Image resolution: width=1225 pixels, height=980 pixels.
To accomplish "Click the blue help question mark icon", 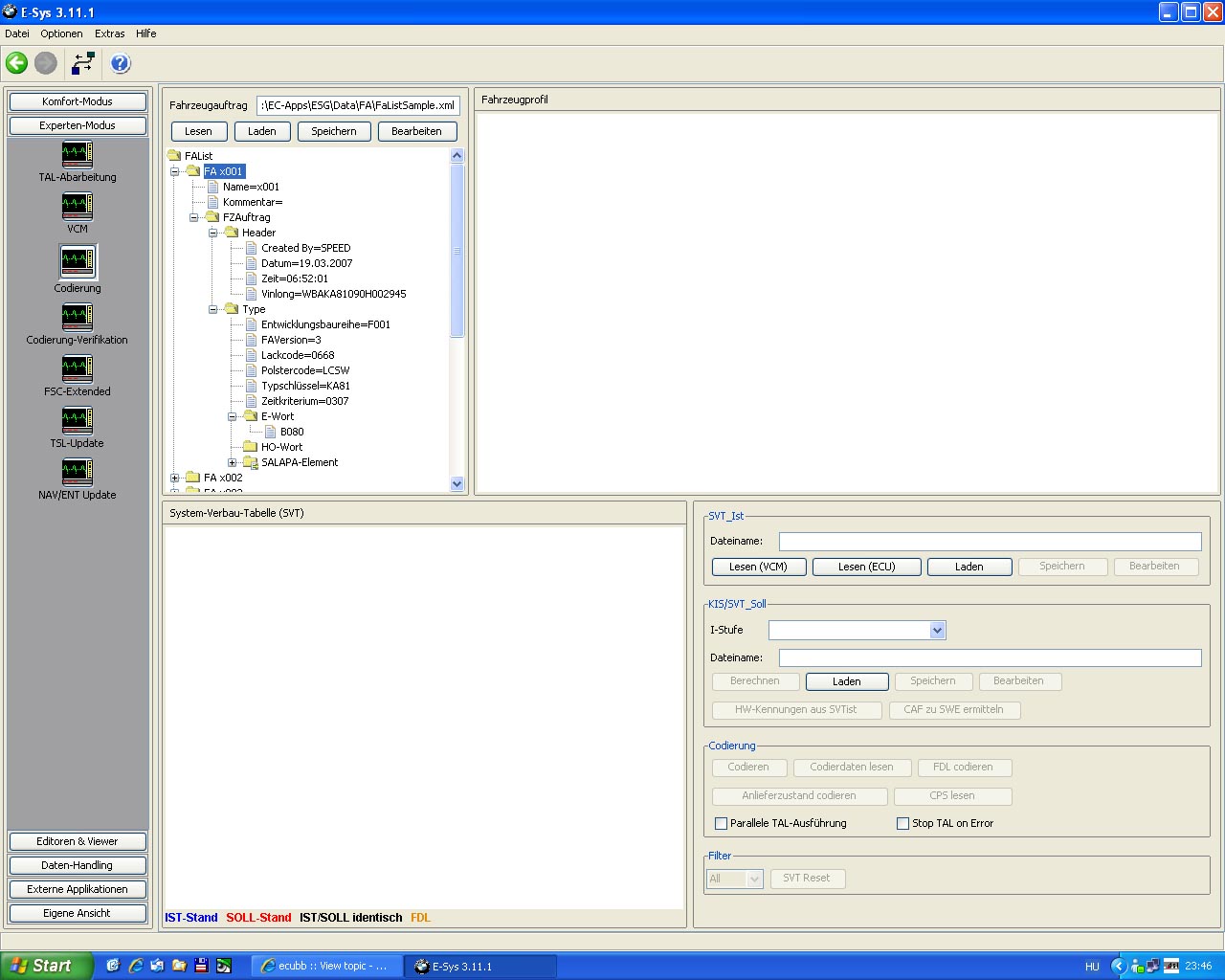I will click(x=120, y=63).
